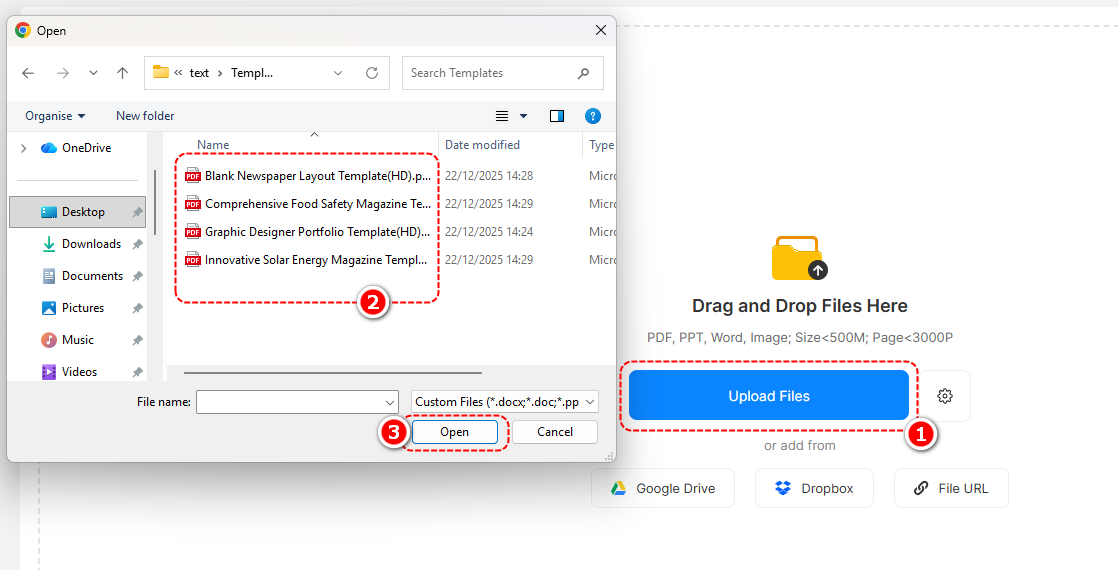Click the 22/12/2025 14:24 date cell
The height and width of the screenshot is (570, 1118).
489,232
